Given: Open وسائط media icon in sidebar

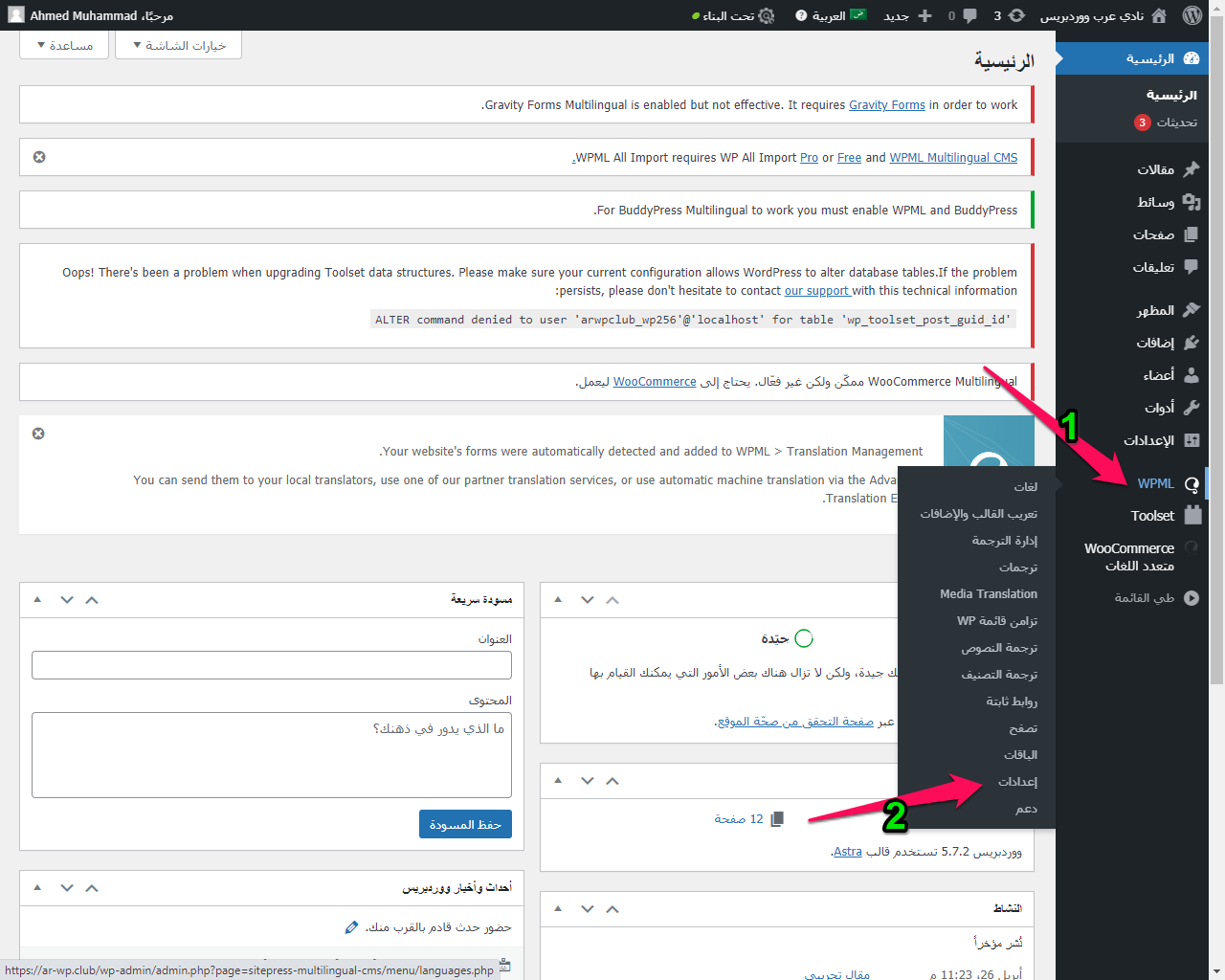Looking at the screenshot, I should (1192, 202).
